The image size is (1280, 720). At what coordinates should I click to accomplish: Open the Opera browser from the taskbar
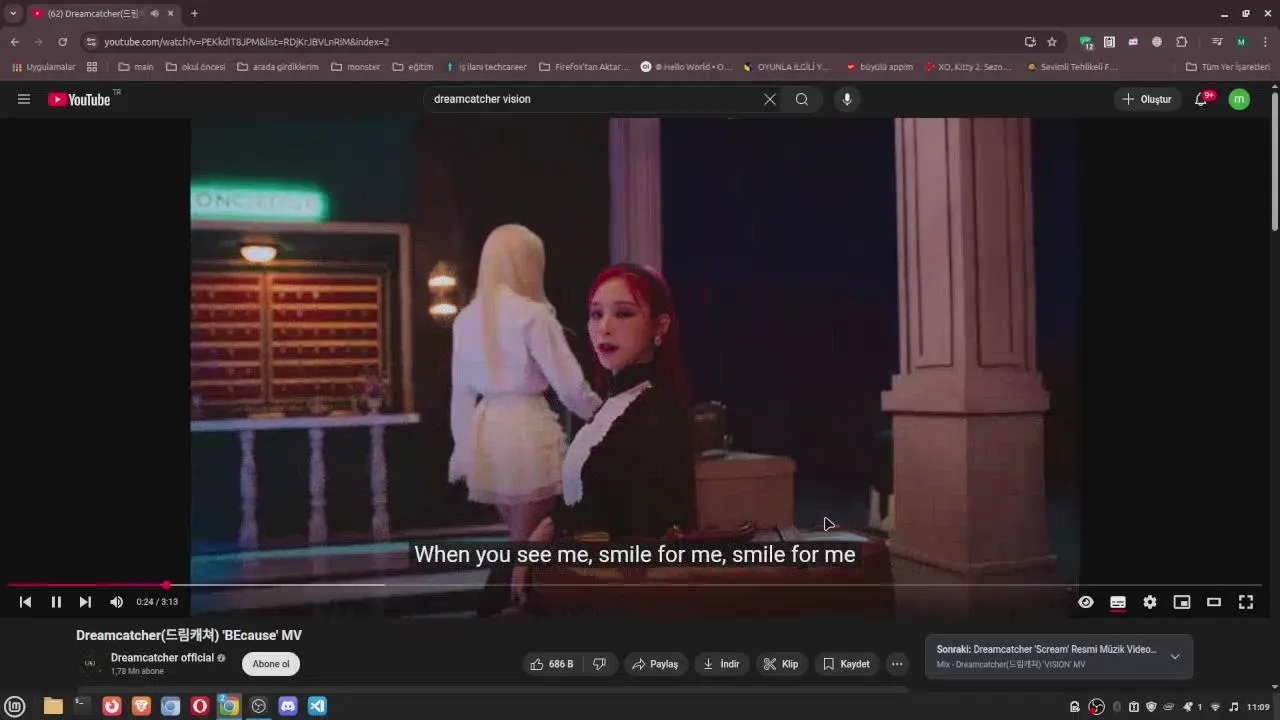pos(200,706)
